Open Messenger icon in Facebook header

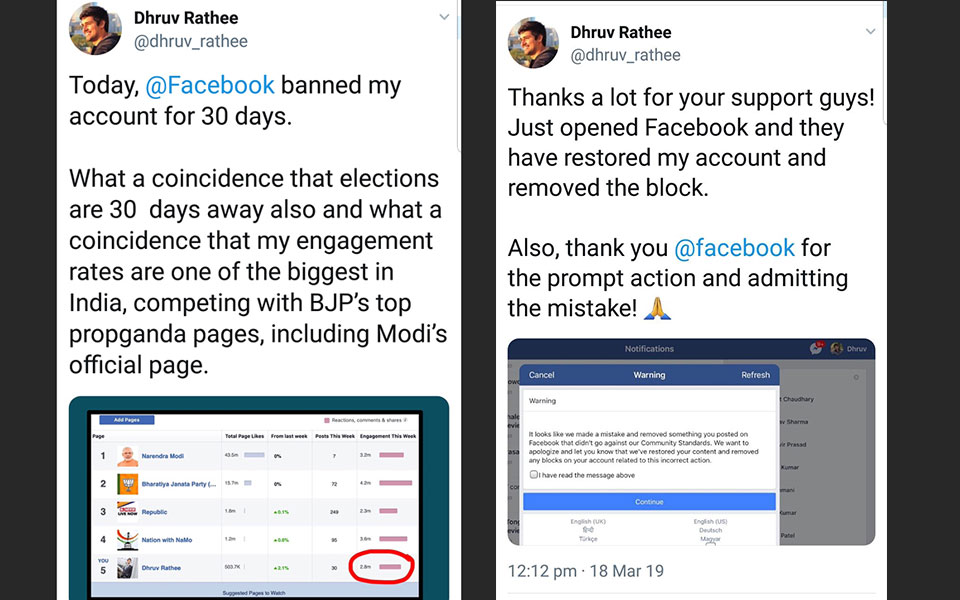point(816,349)
